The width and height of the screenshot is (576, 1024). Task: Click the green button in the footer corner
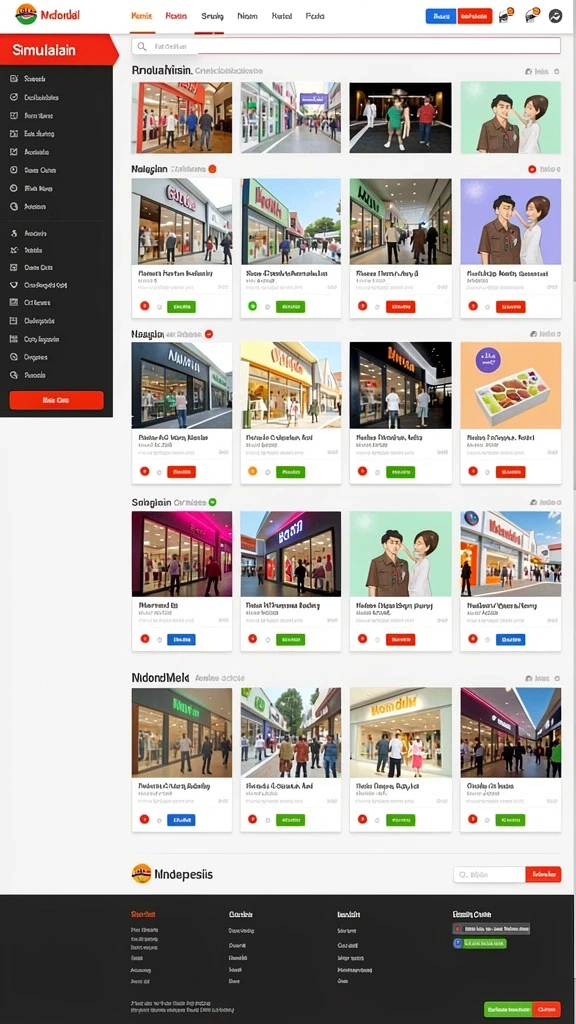pos(508,1009)
